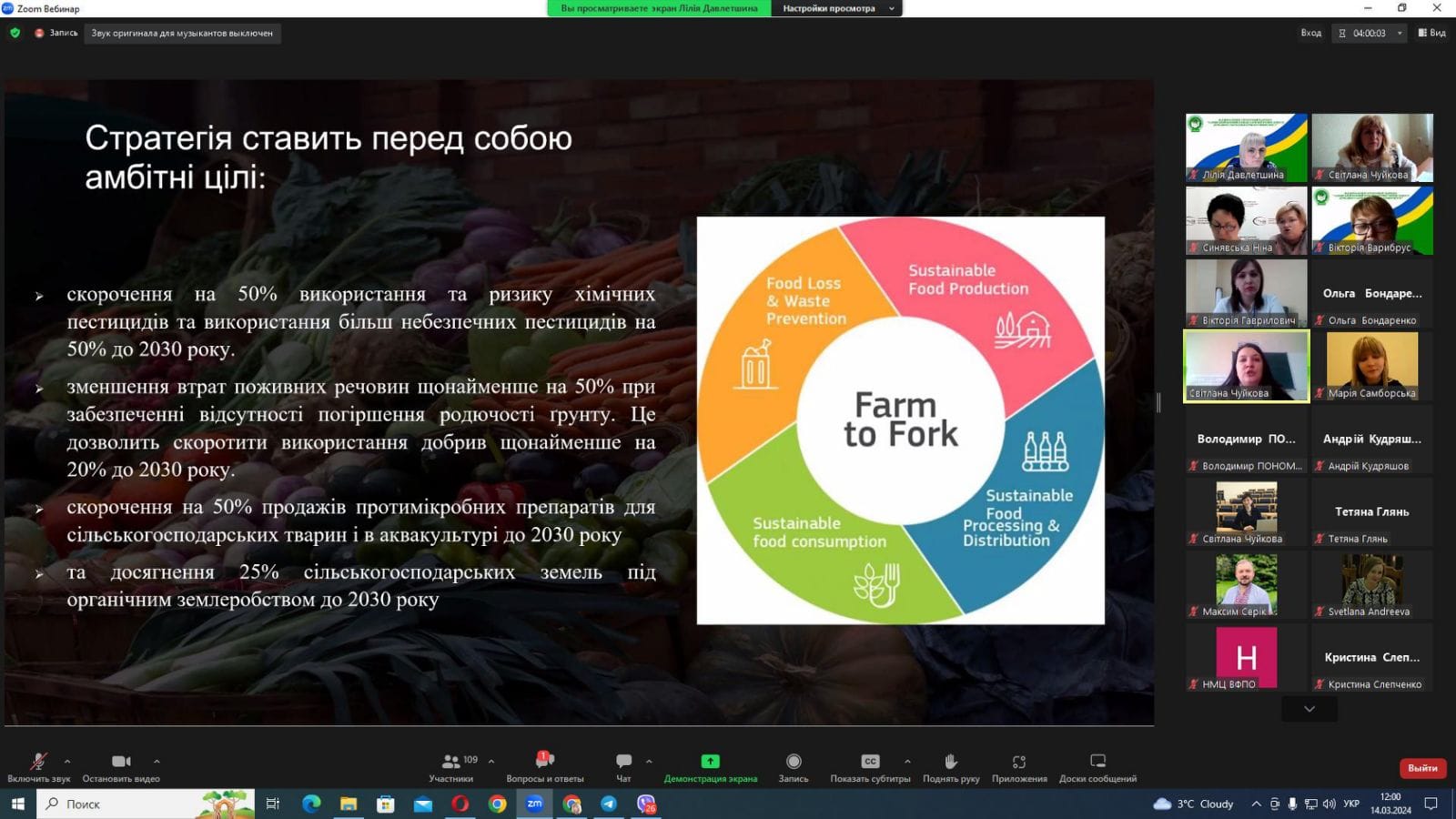Open Доски сообщений whiteboards
The width and height of the screenshot is (1456, 819).
coord(1097,766)
